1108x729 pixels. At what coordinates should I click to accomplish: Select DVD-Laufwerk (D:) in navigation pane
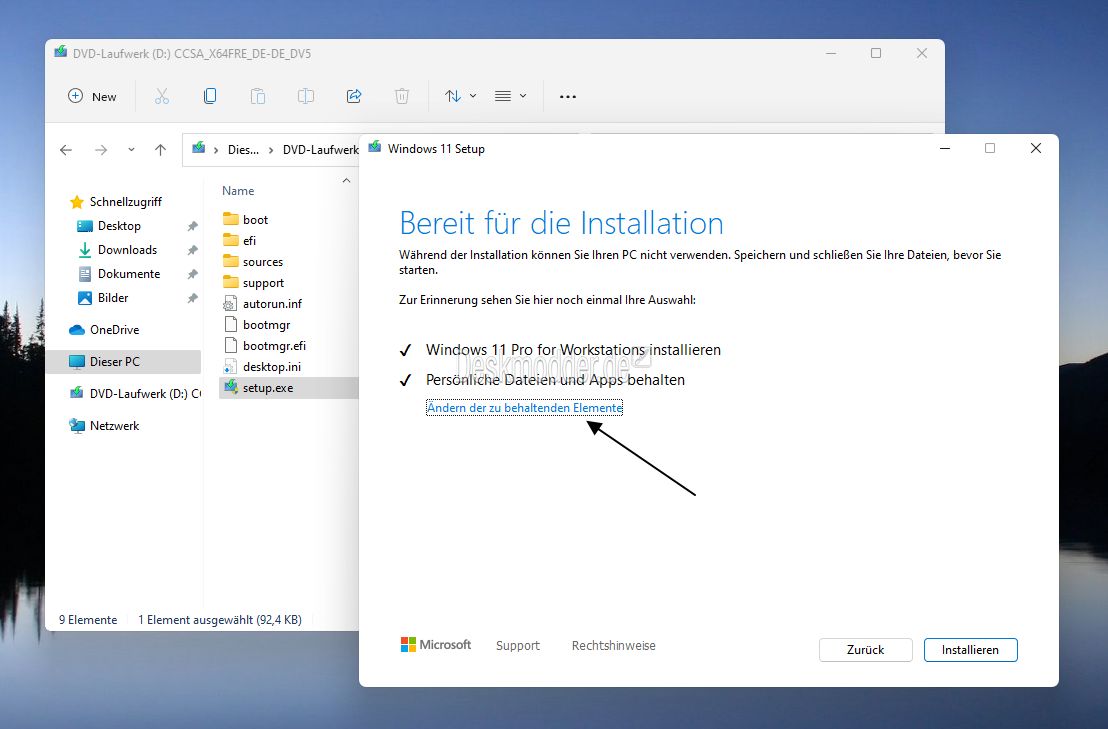[x=145, y=393]
